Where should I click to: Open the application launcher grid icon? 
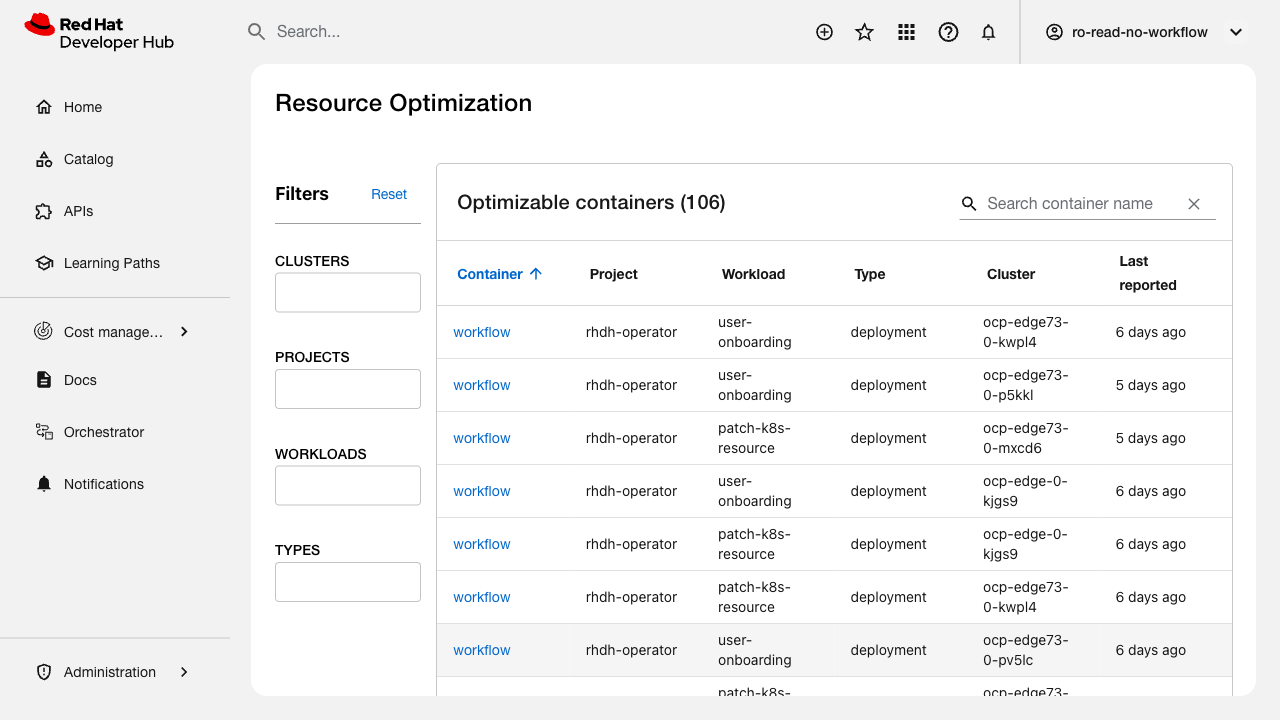coord(907,32)
